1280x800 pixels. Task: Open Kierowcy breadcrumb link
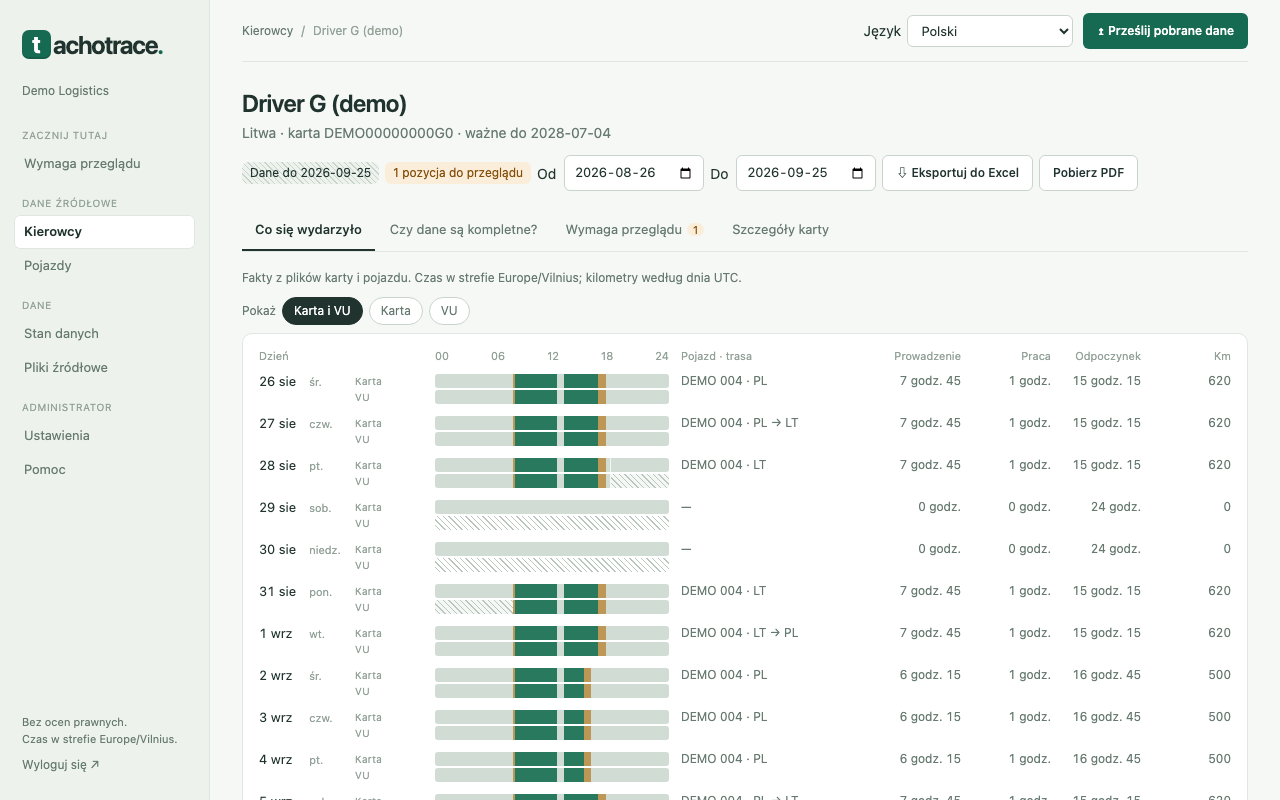coord(267,31)
